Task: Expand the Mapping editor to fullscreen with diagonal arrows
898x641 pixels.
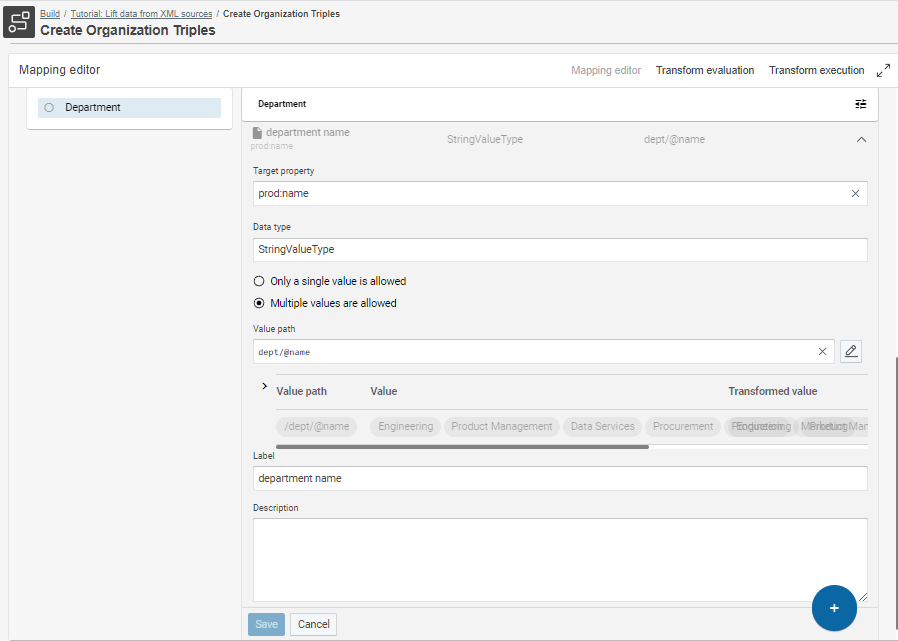Action: [884, 70]
